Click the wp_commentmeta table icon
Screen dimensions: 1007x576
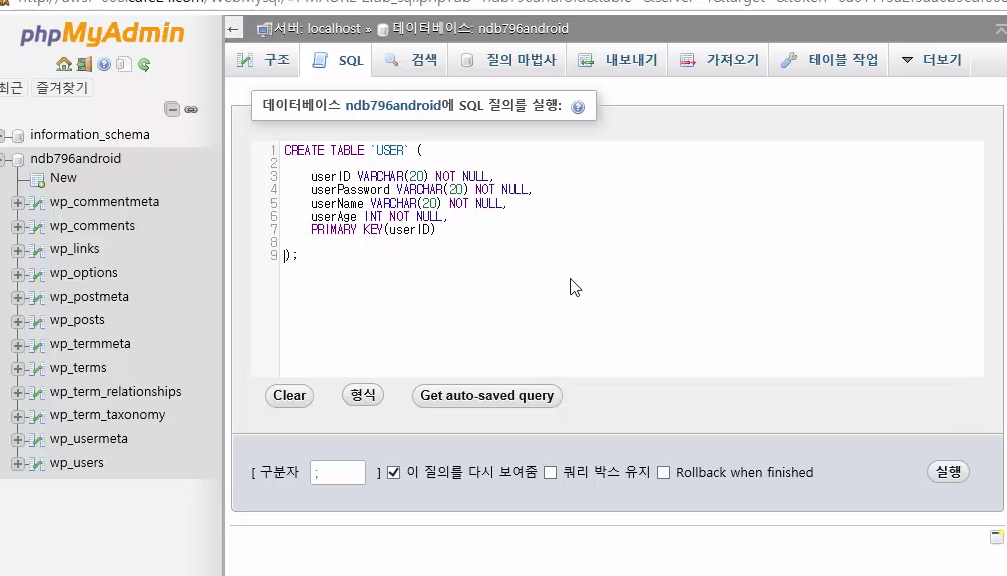pyautogui.click(x=37, y=203)
